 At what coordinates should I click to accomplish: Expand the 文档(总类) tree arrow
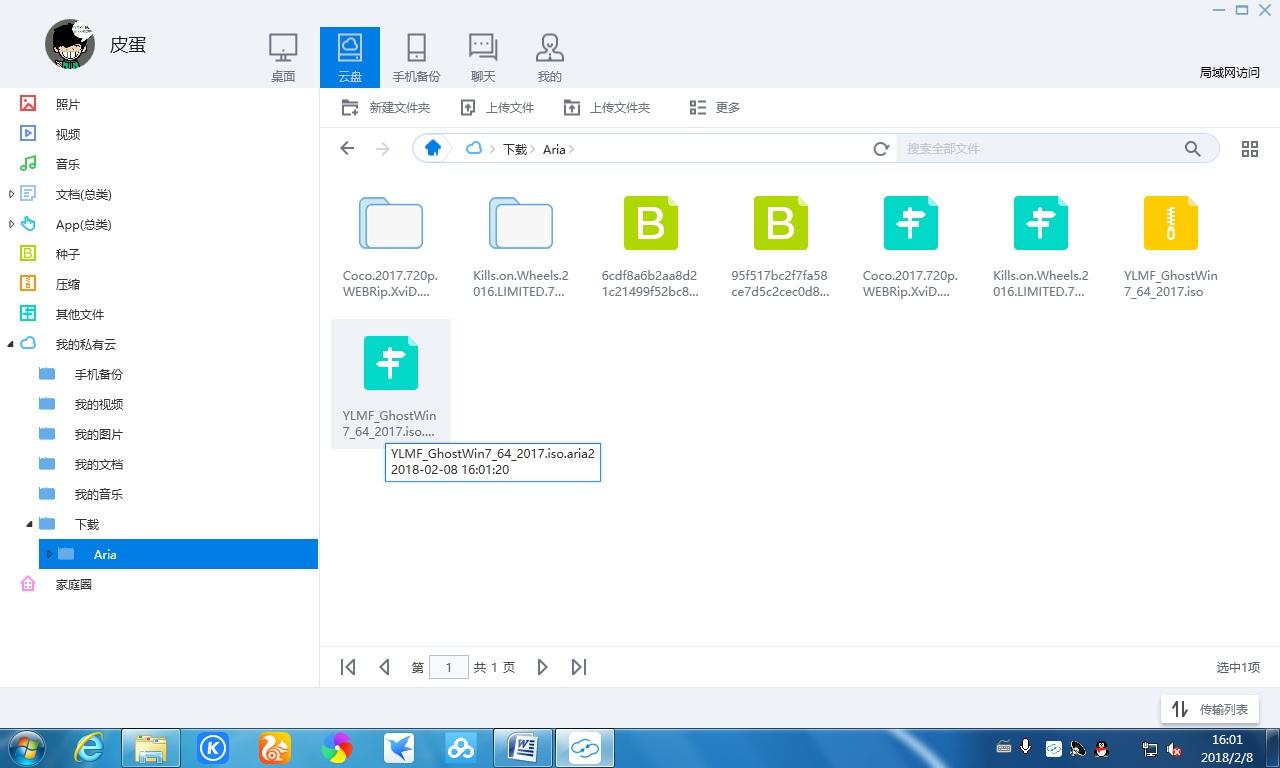11,194
